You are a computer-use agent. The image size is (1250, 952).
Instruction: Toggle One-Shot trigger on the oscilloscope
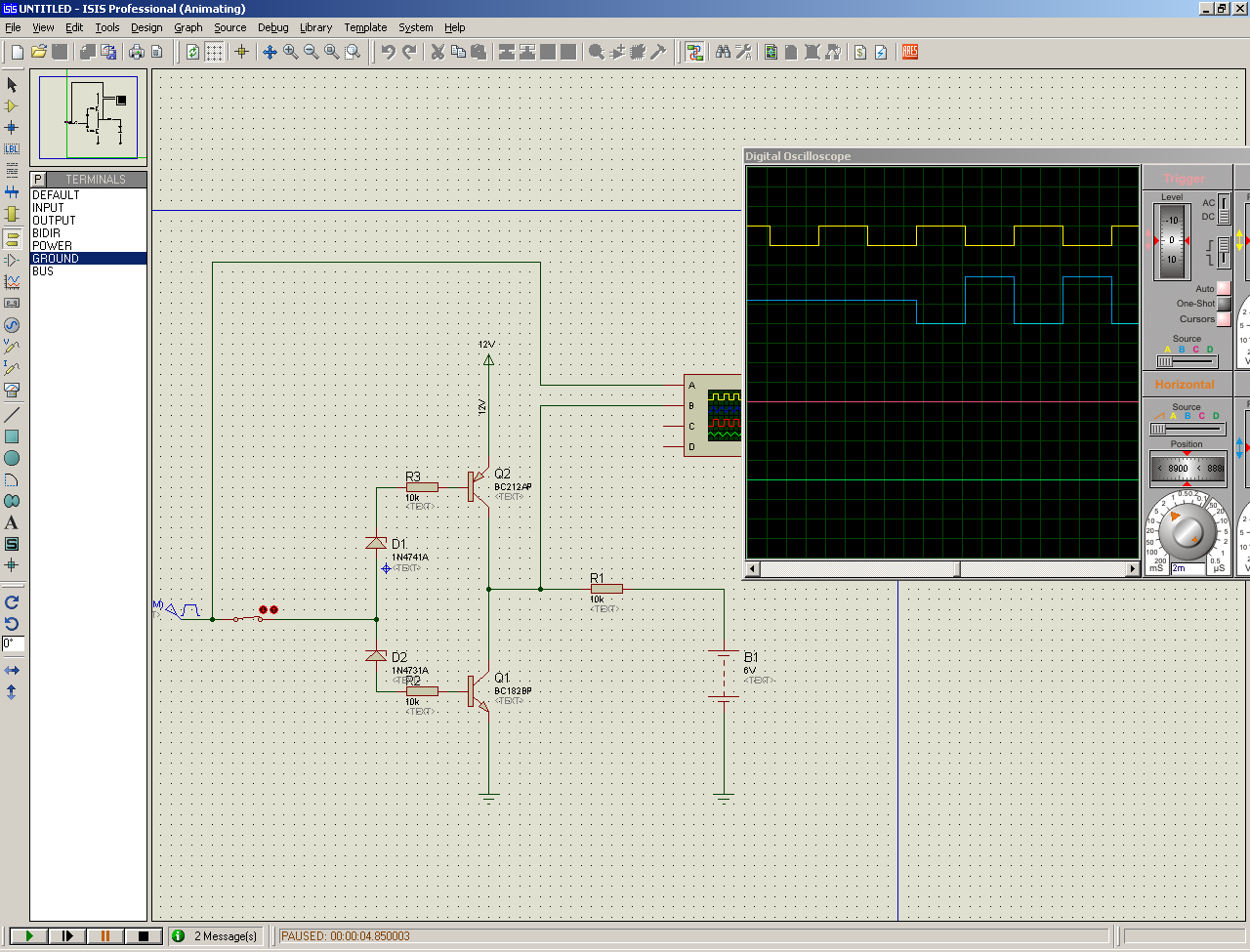(1224, 304)
